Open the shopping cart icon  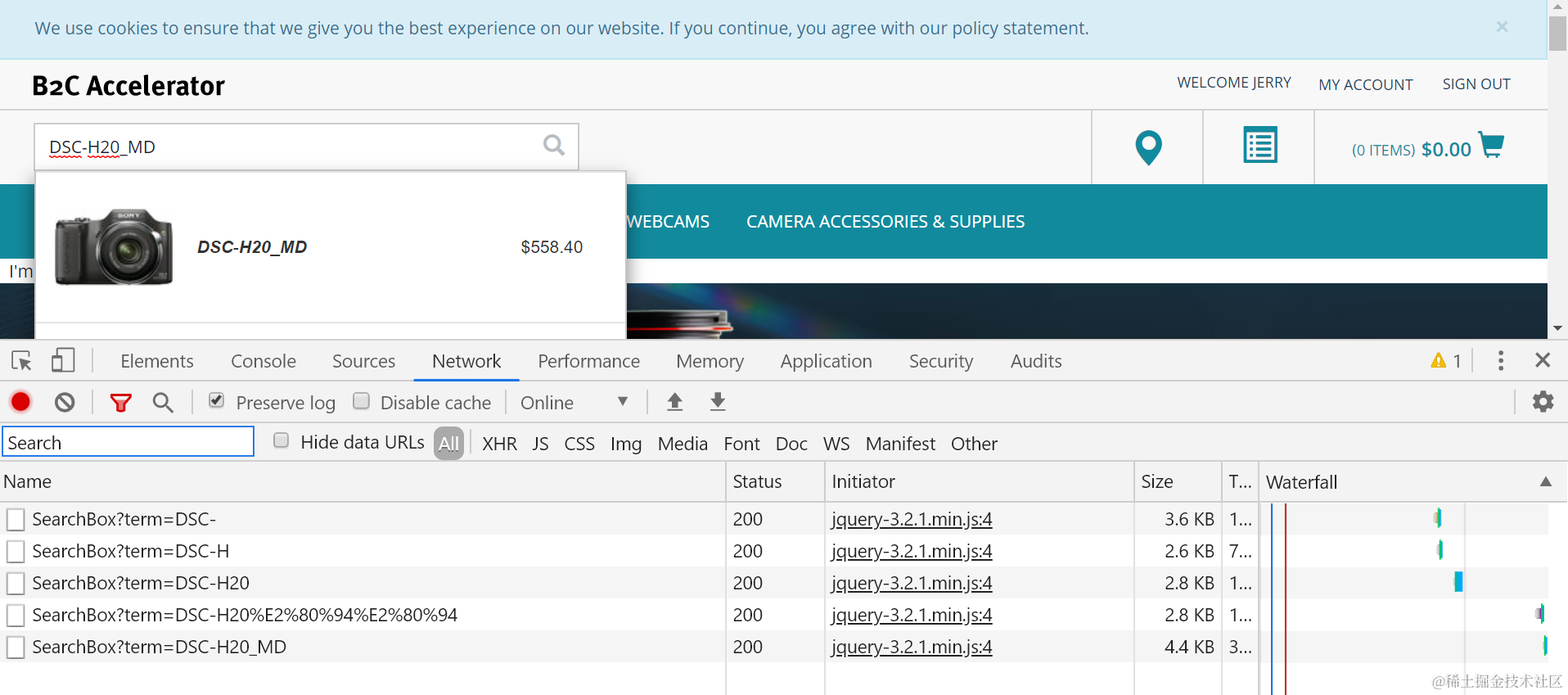[1491, 145]
